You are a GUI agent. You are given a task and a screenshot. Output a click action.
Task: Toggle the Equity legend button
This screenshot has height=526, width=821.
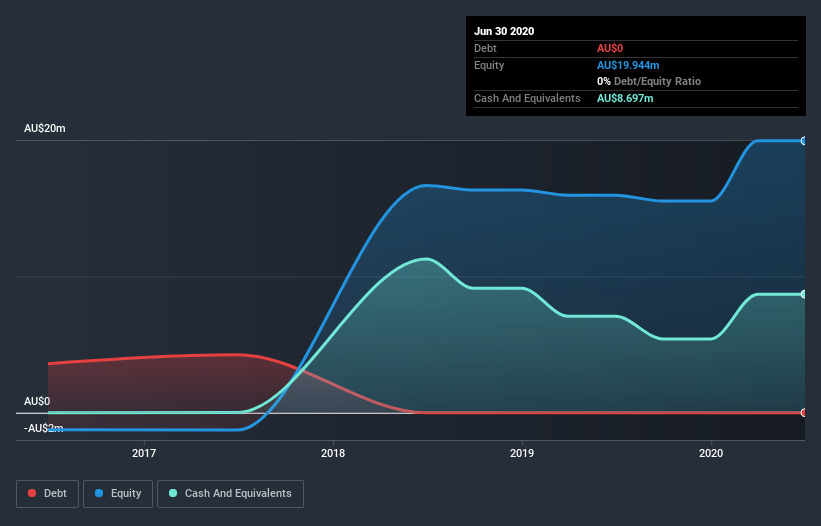pyautogui.click(x=118, y=494)
